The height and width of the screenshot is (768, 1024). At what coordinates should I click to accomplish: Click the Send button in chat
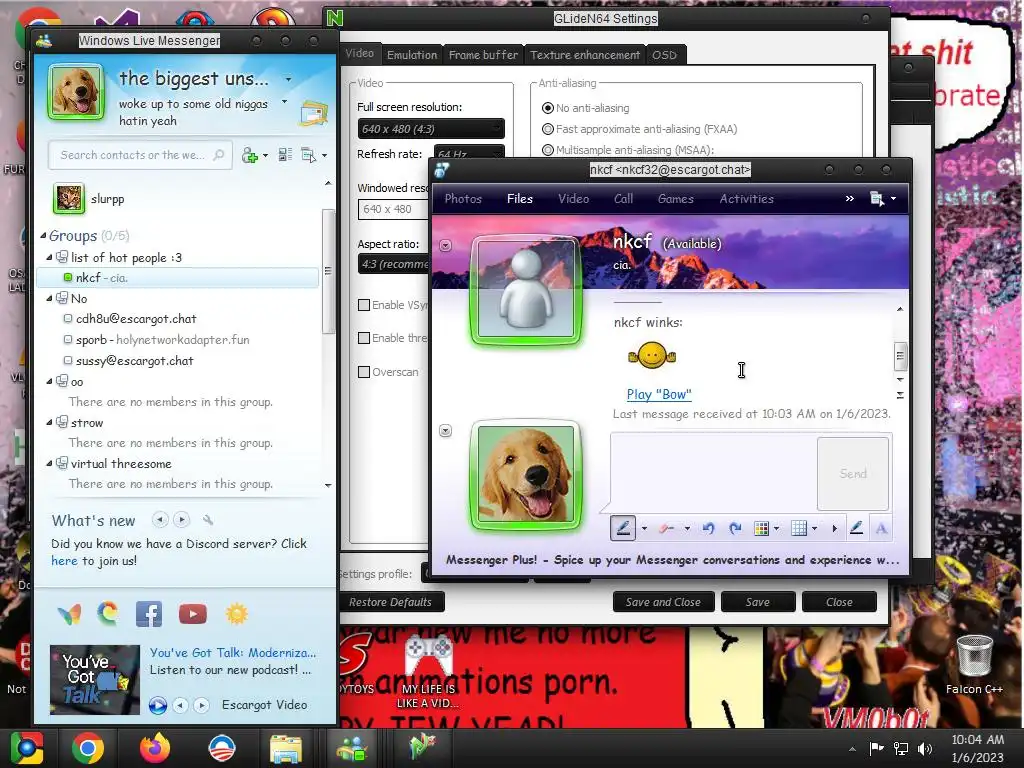coord(853,473)
